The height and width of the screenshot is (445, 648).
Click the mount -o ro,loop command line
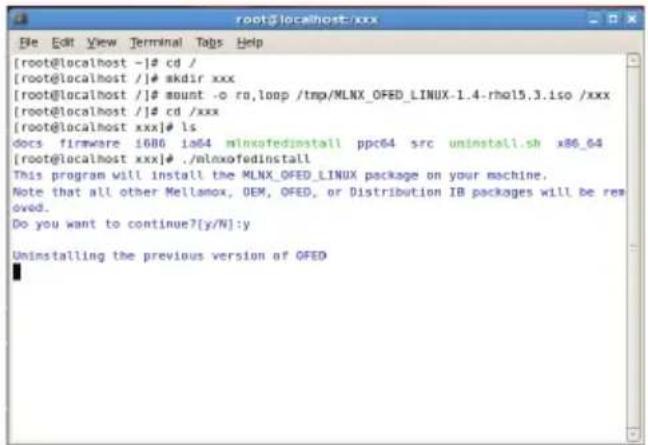click(311, 95)
